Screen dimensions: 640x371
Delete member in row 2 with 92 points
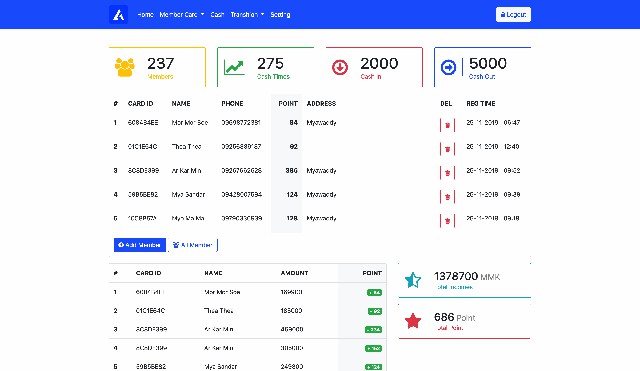pos(447,149)
